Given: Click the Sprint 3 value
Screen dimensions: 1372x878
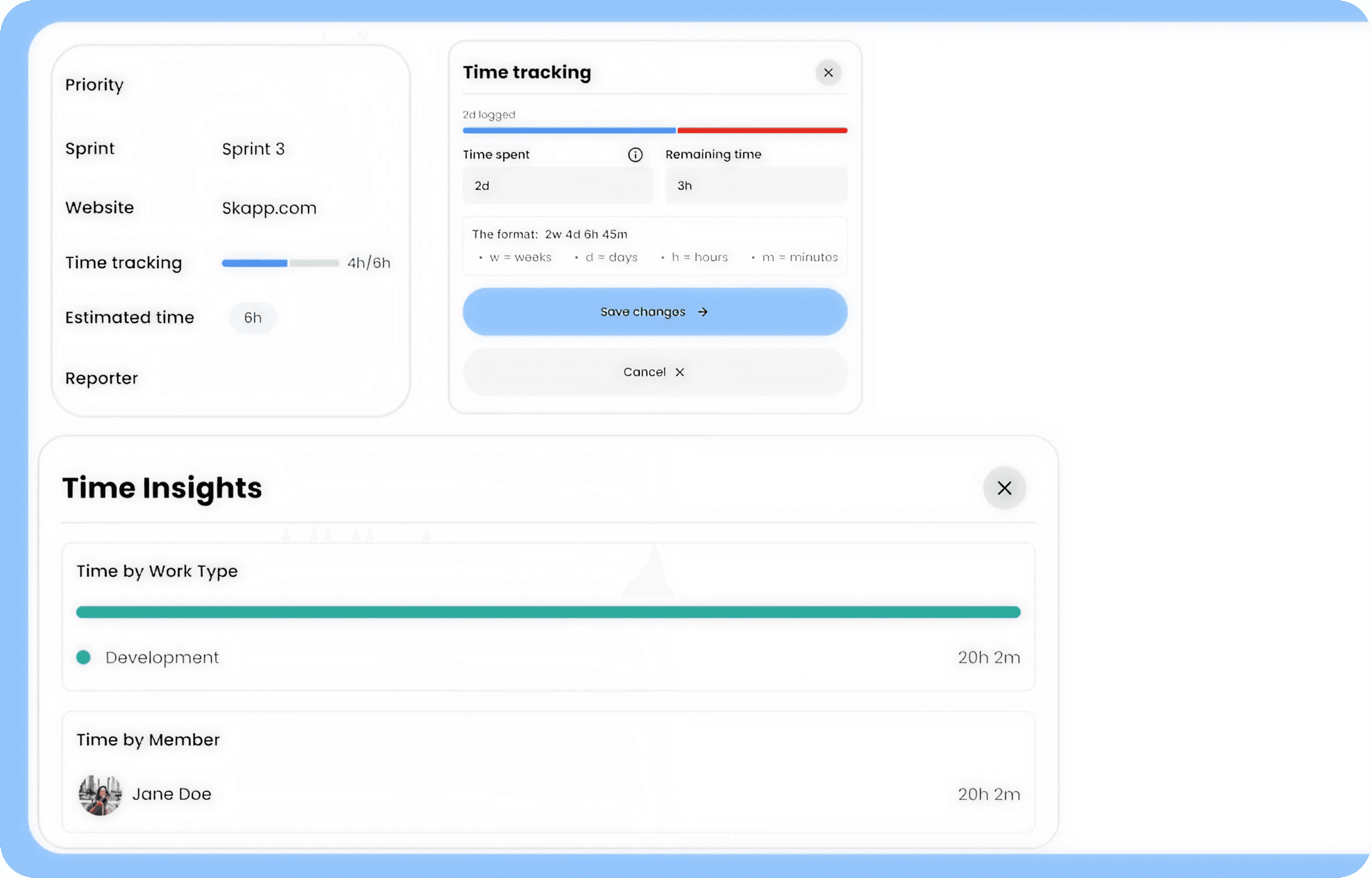Looking at the screenshot, I should [253, 149].
